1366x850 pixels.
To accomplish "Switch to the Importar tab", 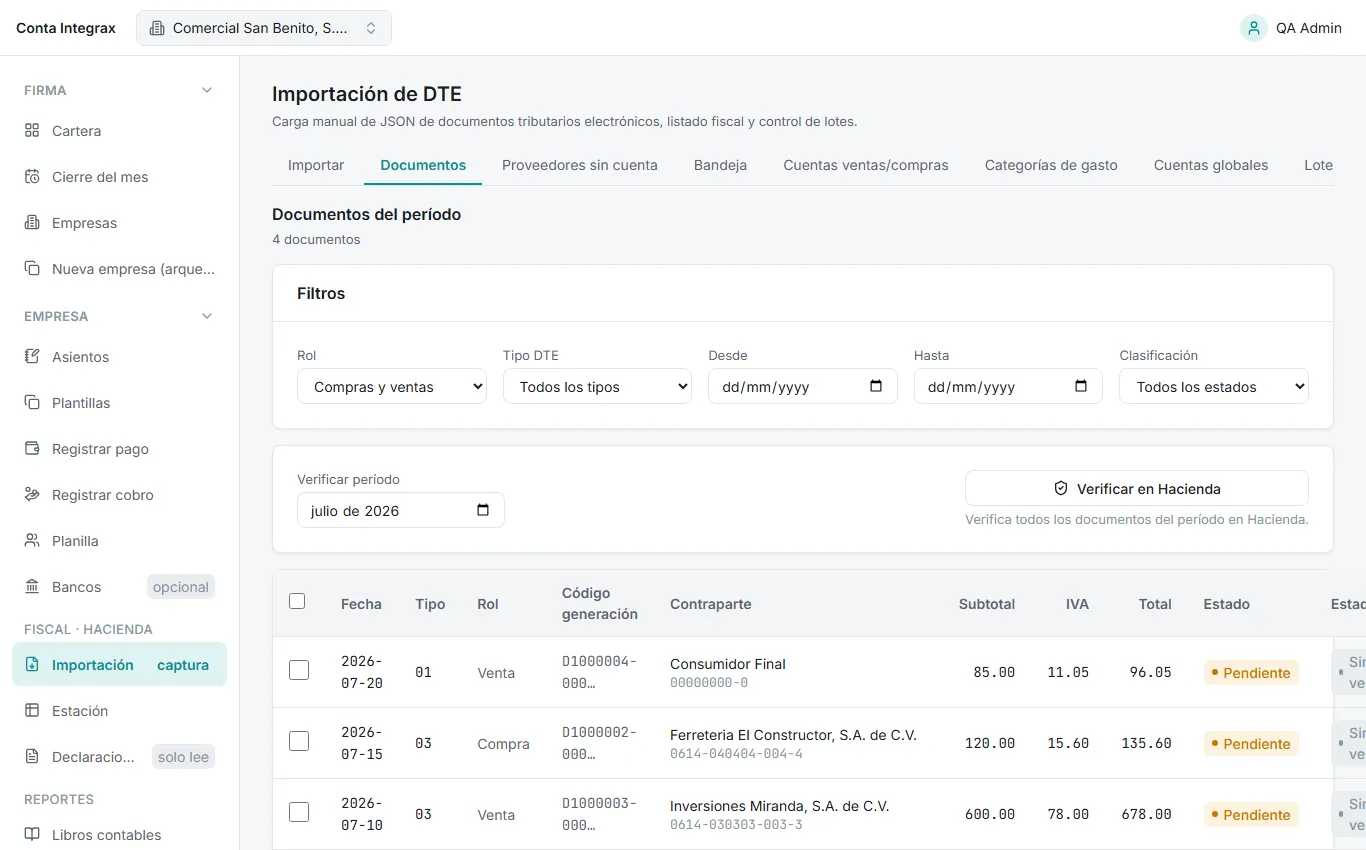I will click(x=316, y=165).
